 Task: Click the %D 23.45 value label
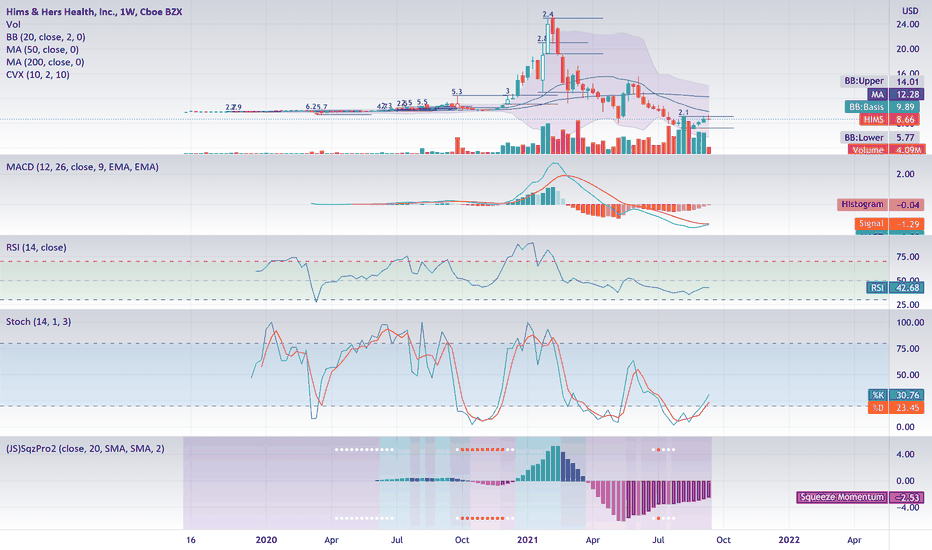click(x=896, y=408)
